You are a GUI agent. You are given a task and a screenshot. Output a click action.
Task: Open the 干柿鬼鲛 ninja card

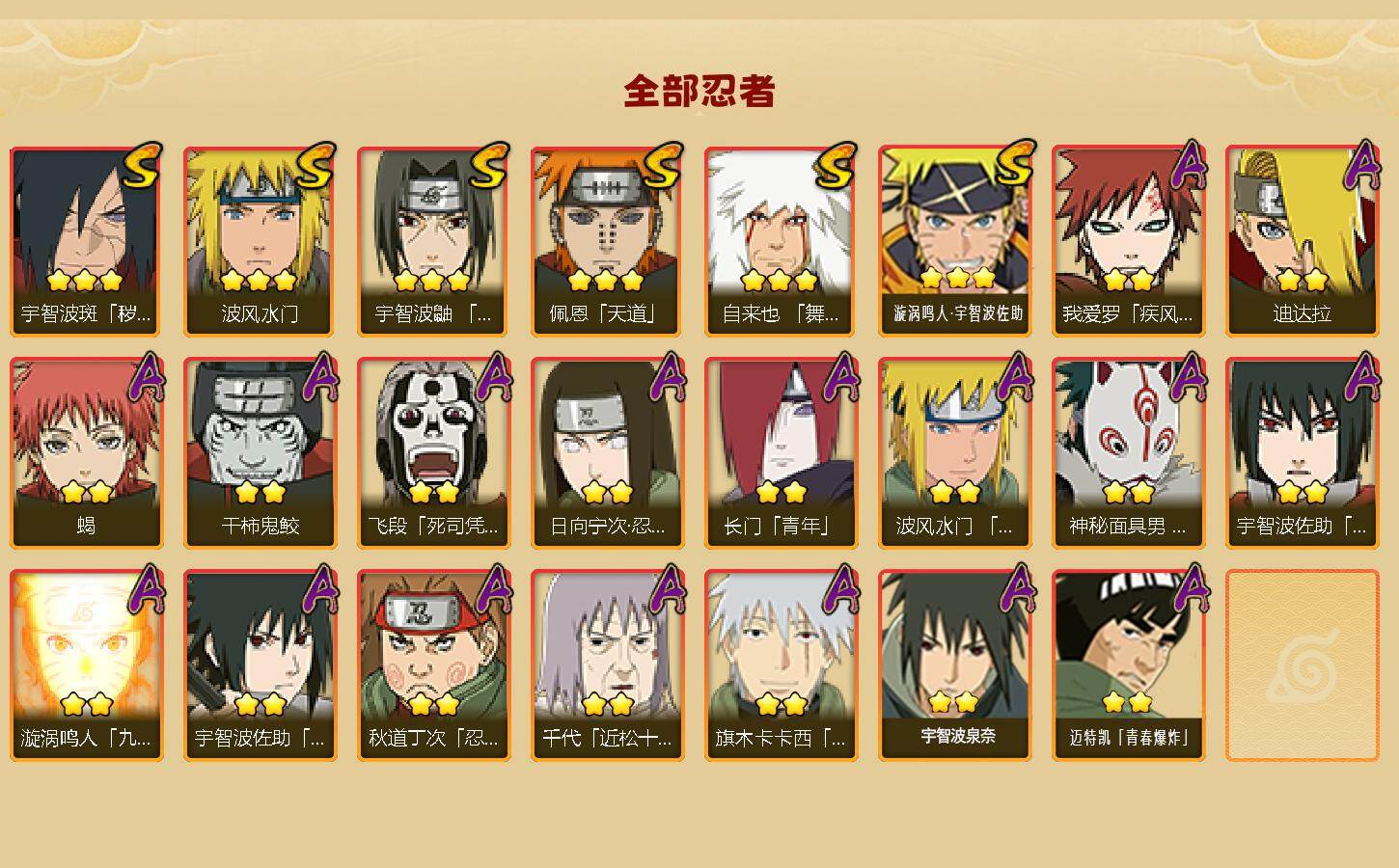coord(260,453)
